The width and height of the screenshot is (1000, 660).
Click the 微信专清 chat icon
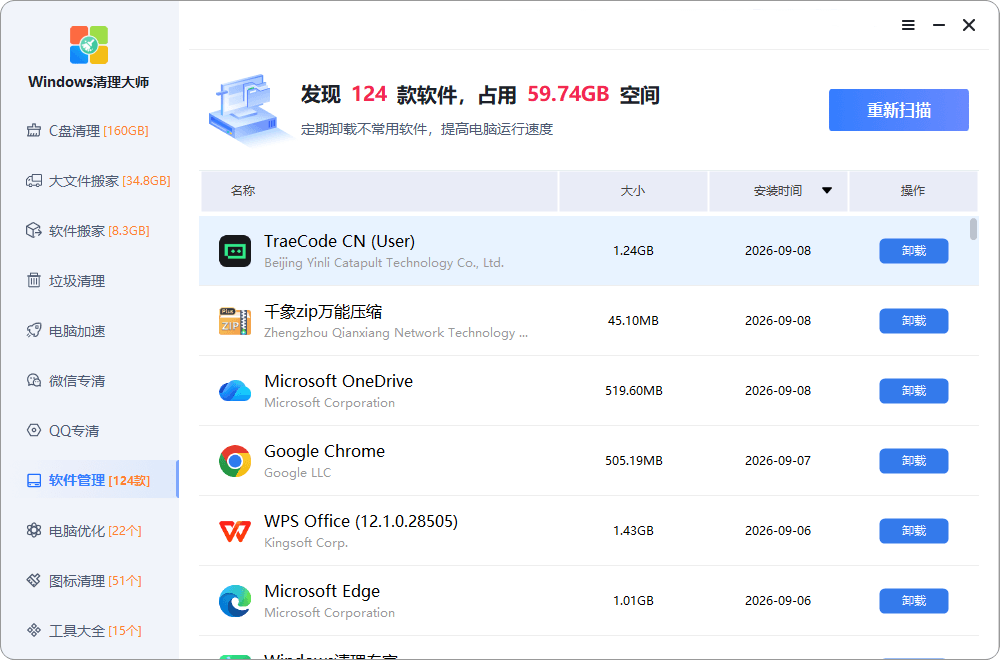(34, 381)
